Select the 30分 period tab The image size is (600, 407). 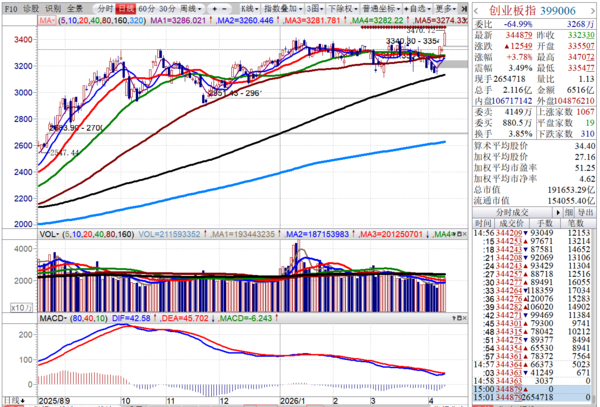[168, 7]
